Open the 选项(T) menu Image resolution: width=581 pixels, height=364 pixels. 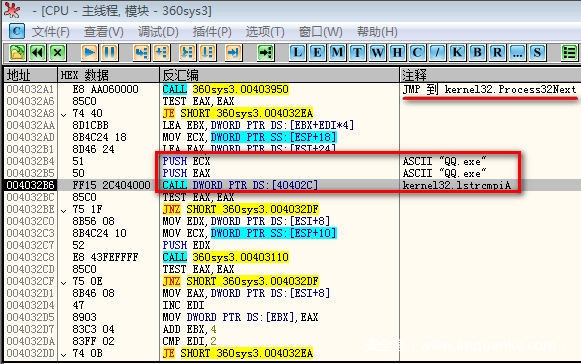(x=265, y=32)
